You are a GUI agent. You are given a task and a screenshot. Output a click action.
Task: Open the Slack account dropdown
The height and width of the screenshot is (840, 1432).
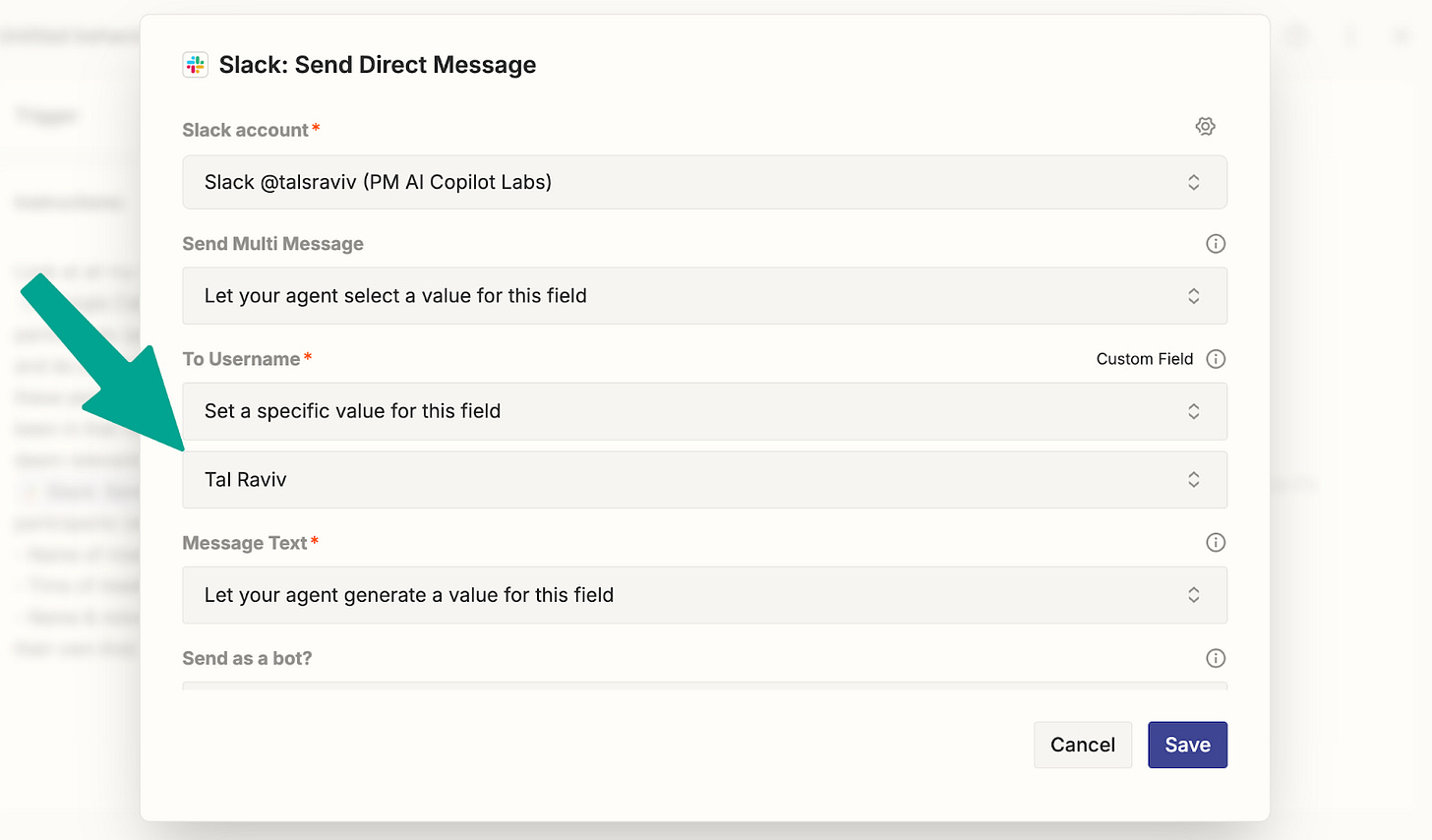coord(704,182)
